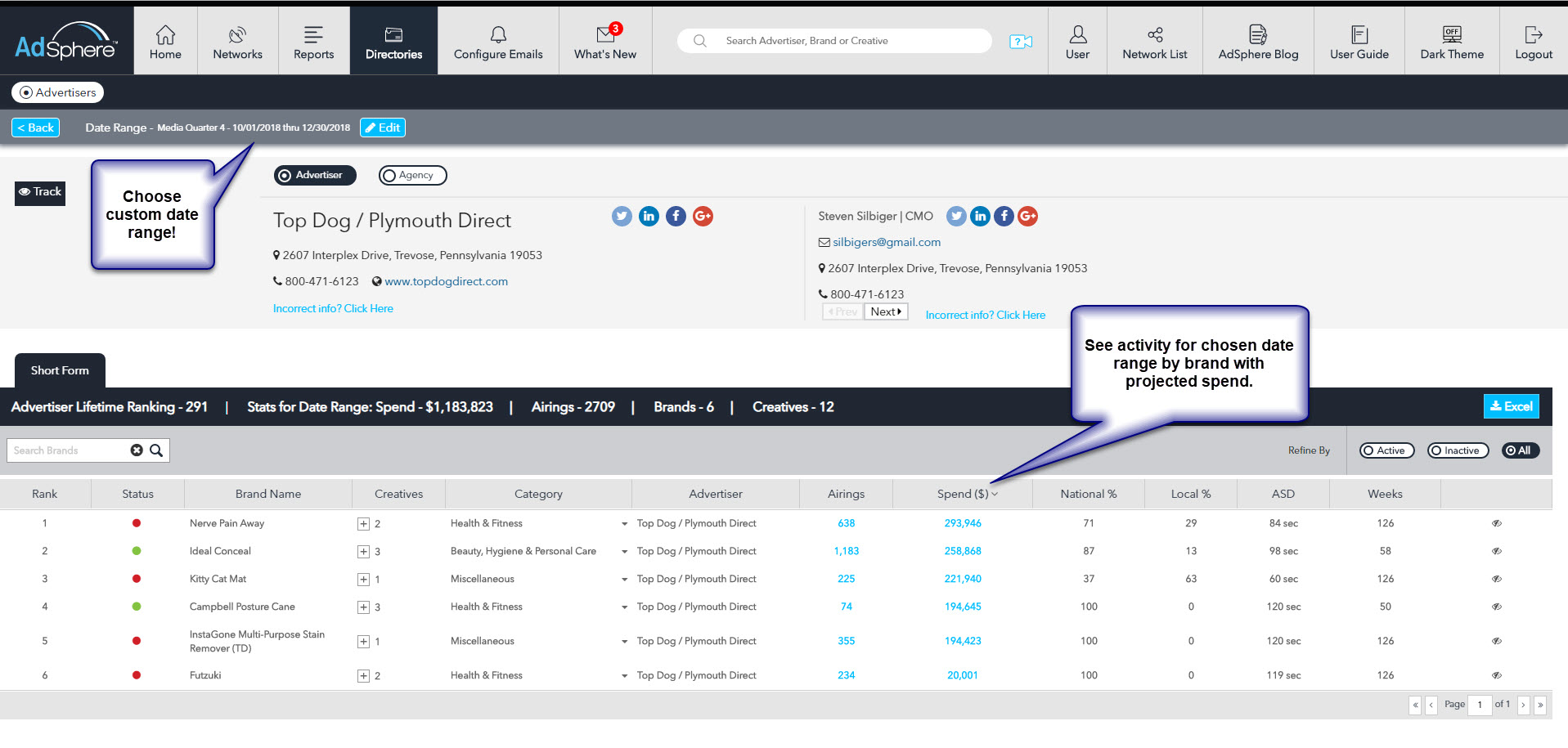Refine by Inactive brands
This screenshot has height=748, width=1568.
click(x=1458, y=450)
